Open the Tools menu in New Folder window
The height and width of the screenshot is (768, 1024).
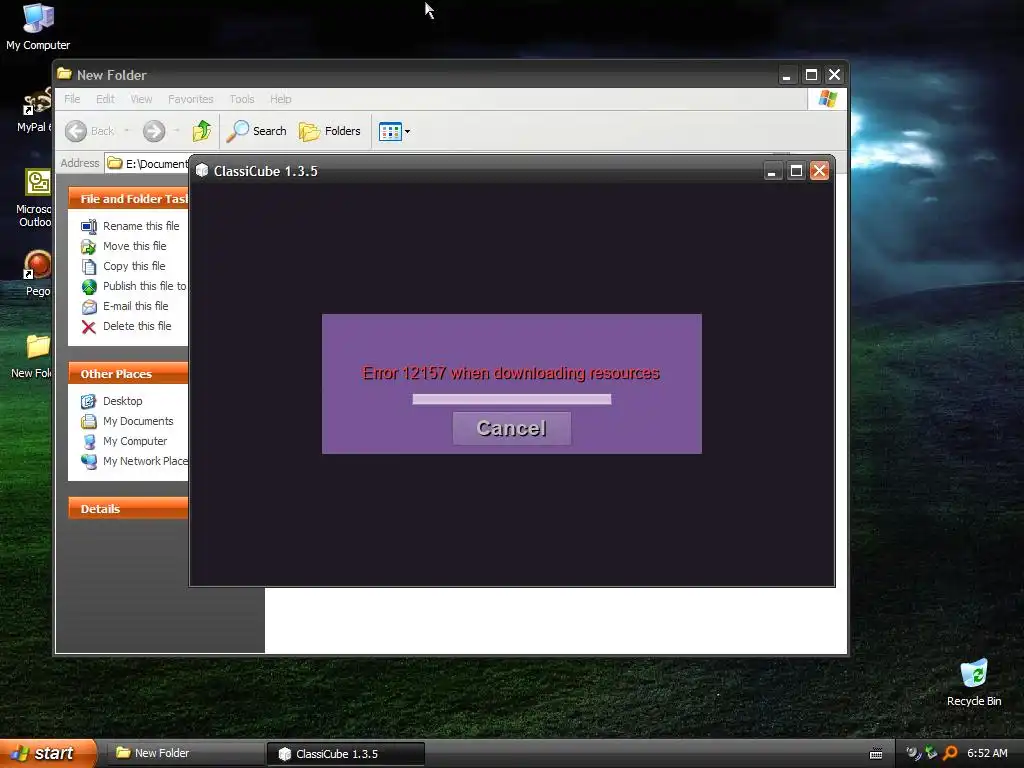point(242,99)
